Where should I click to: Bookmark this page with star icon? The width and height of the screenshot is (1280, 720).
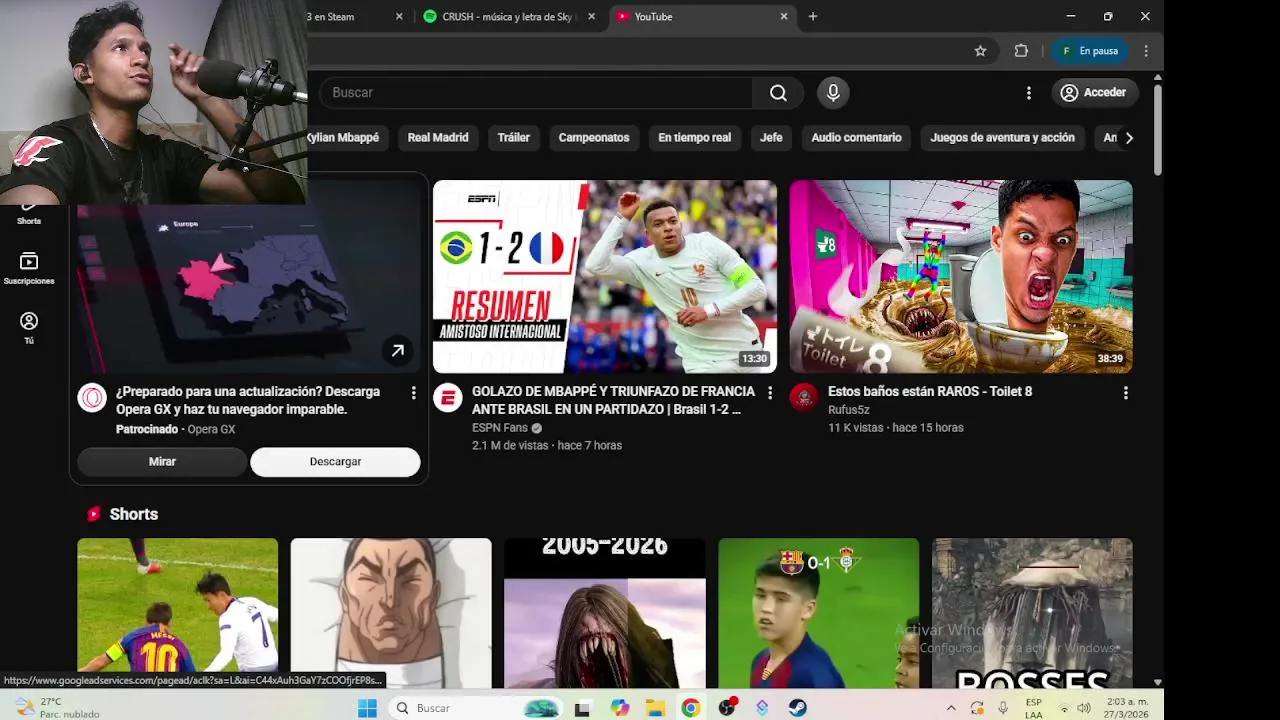(980, 51)
